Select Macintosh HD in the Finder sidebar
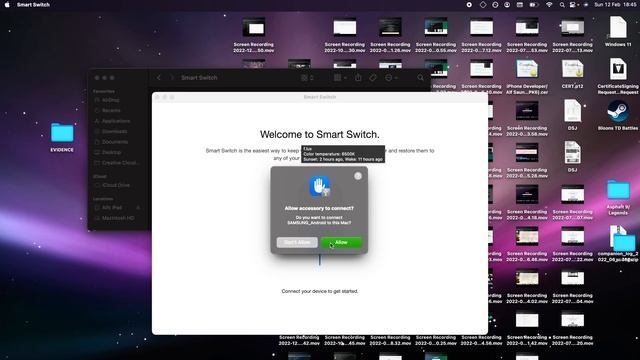Image resolution: width=640 pixels, height=360 pixels. (117, 218)
